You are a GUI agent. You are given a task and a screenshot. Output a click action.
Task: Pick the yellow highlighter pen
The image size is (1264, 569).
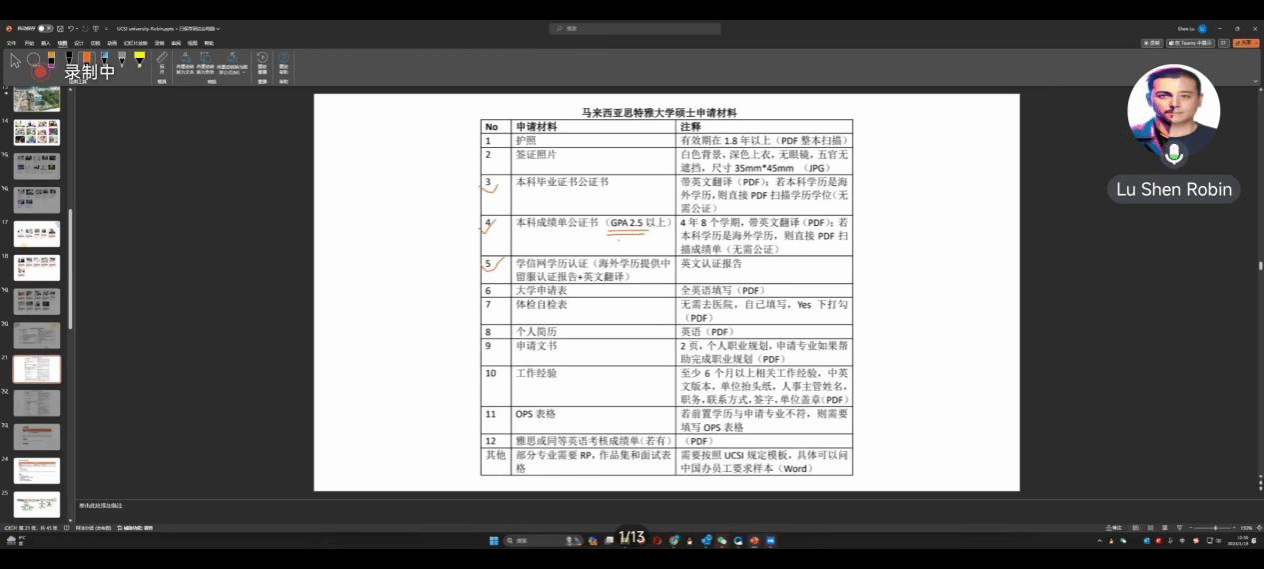tap(139, 61)
